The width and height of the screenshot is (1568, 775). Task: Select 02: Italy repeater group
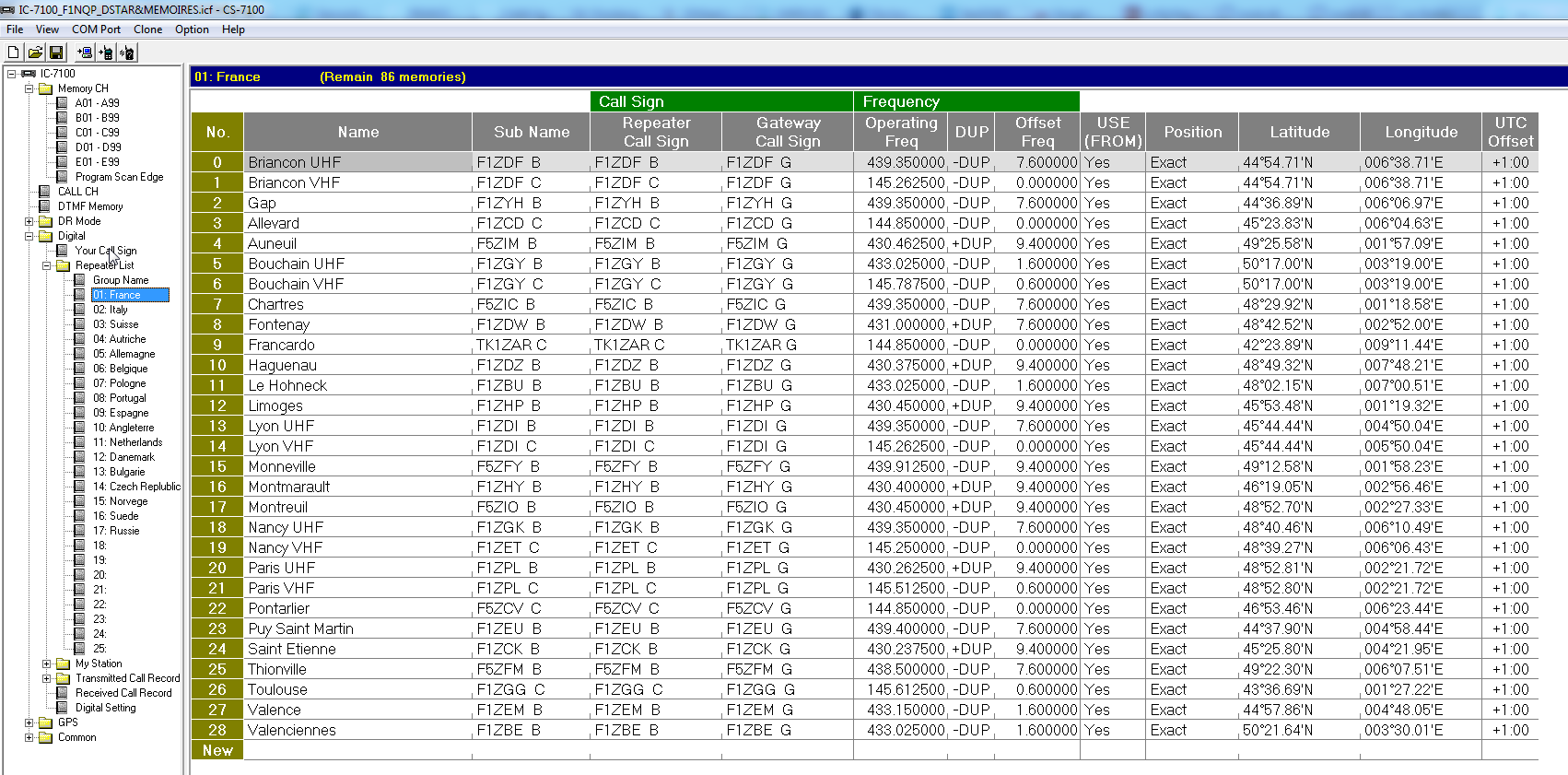[111, 310]
